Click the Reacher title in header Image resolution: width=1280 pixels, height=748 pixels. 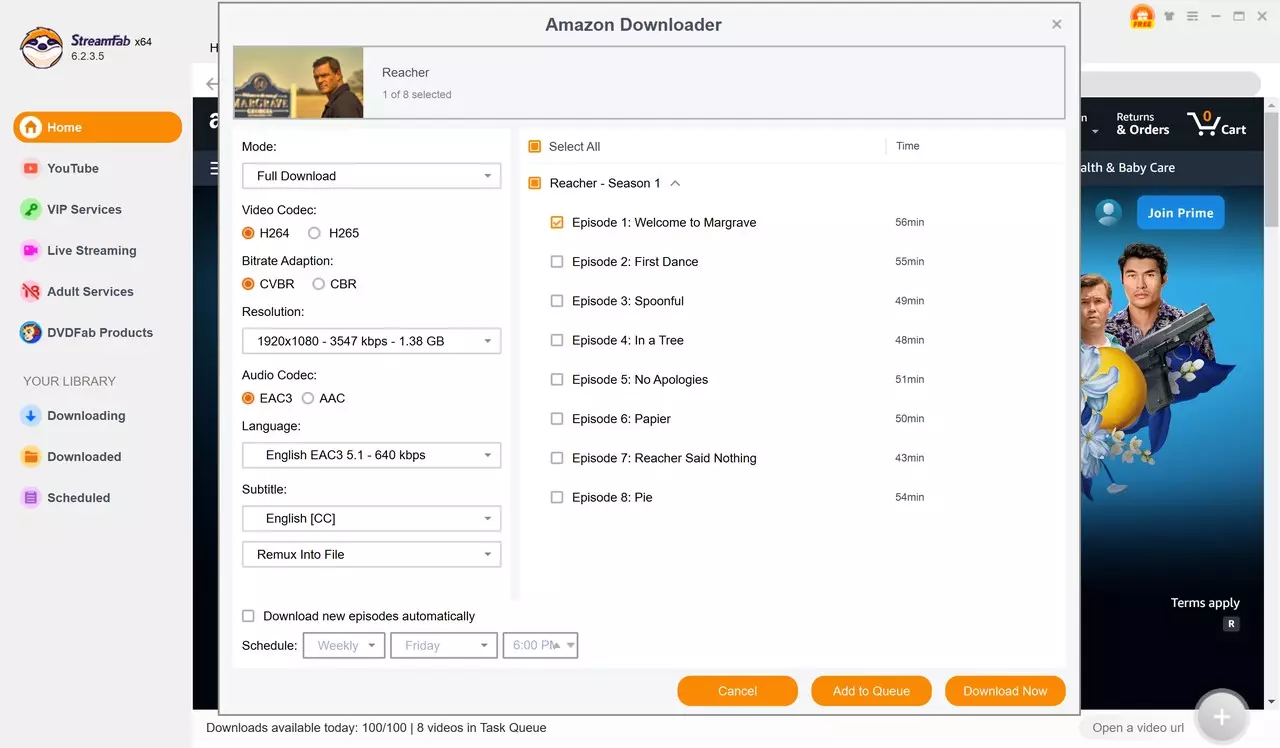tap(405, 73)
